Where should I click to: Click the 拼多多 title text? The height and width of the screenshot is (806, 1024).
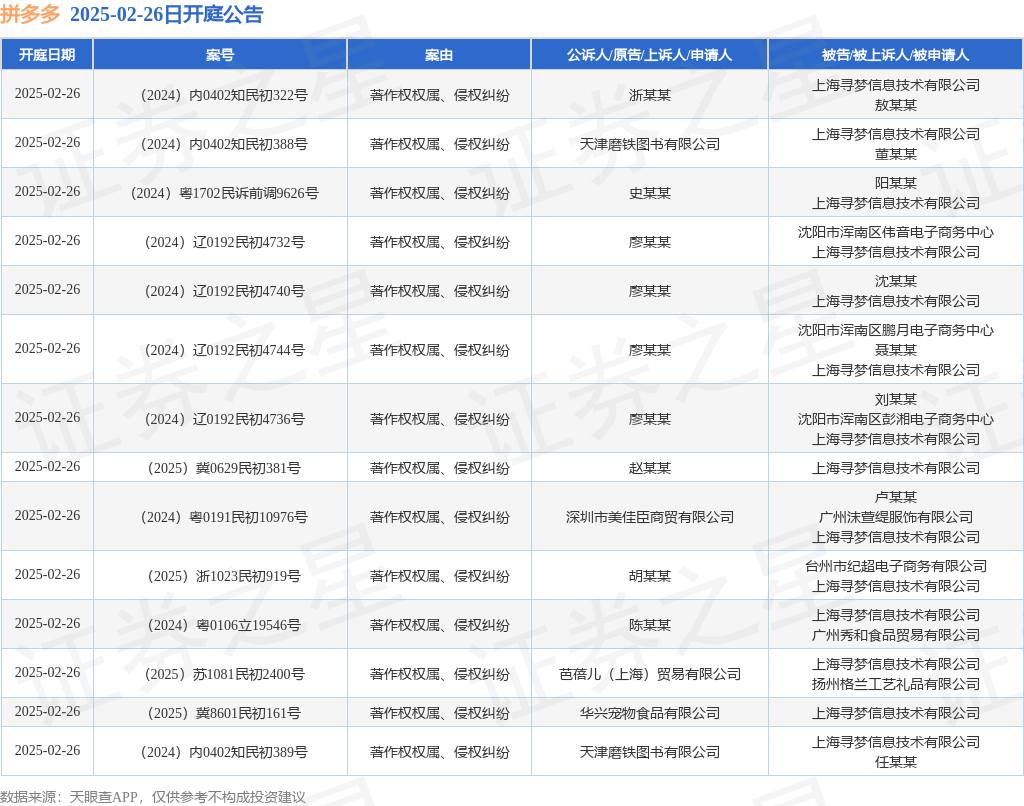coord(30,14)
